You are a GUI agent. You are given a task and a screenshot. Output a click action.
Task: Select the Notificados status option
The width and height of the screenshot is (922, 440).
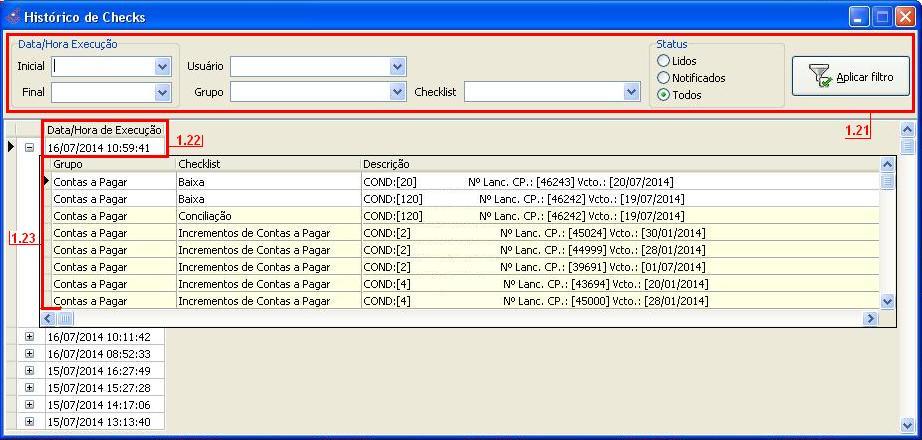click(663, 78)
